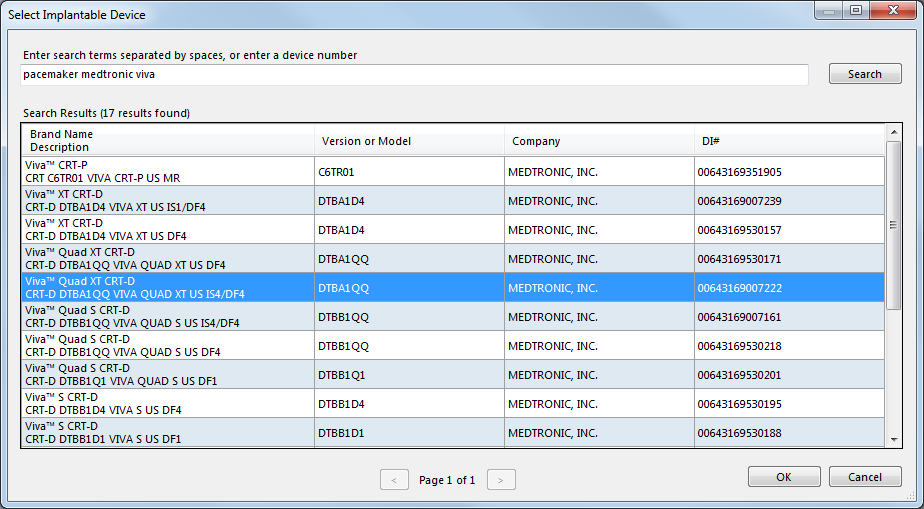Maximize the Select Implantable Device window
This screenshot has height=509, width=924.
pyautogui.click(x=856, y=11)
